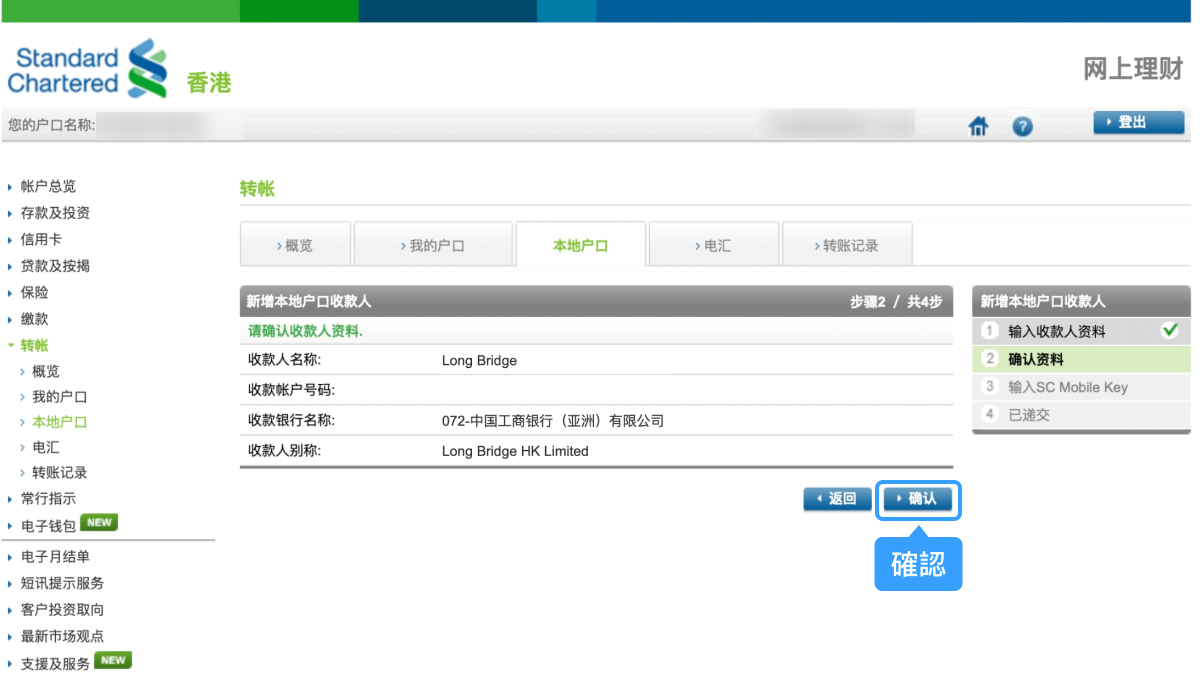Switch to the 我的户口 tab

point(433,245)
